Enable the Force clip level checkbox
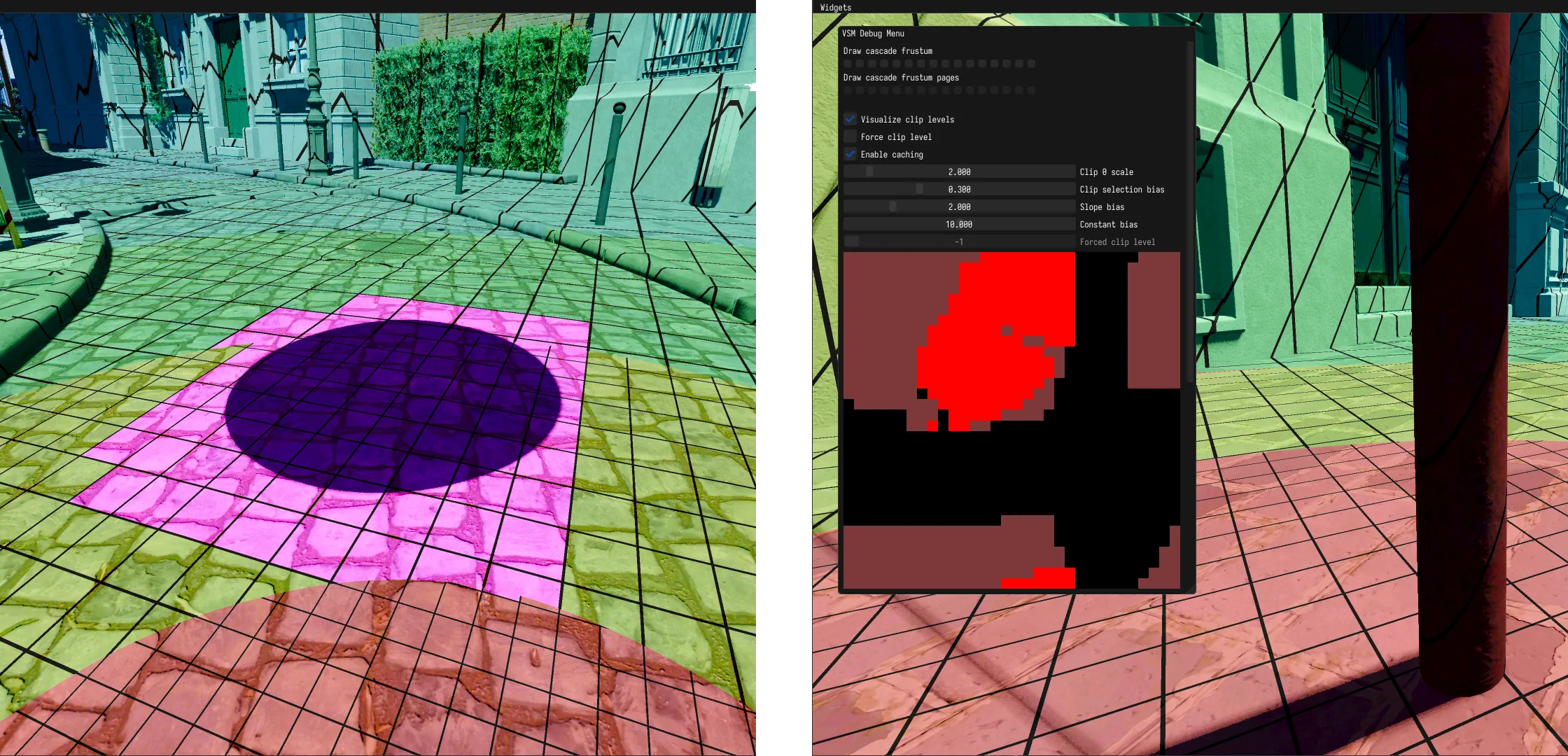The width and height of the screenshot is (1568, 756). point(850,136)
